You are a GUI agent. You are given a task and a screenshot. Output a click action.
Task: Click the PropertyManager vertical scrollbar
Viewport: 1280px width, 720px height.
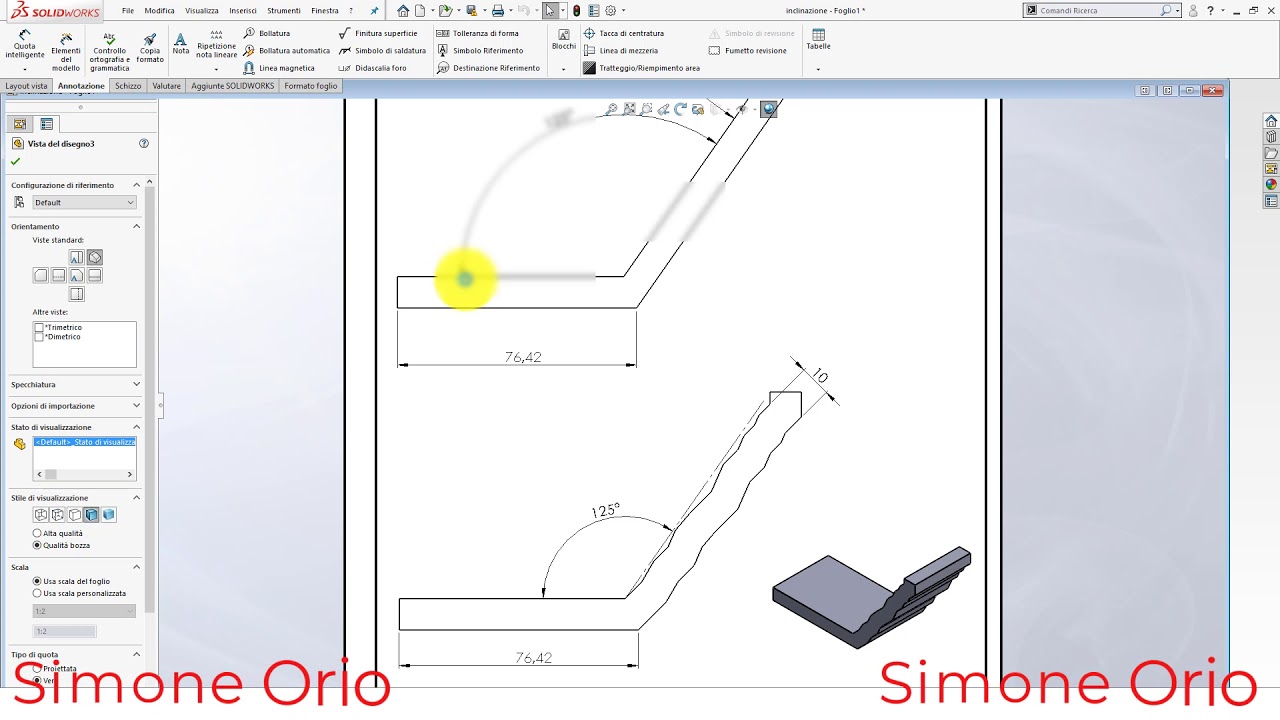pos(150,400)
